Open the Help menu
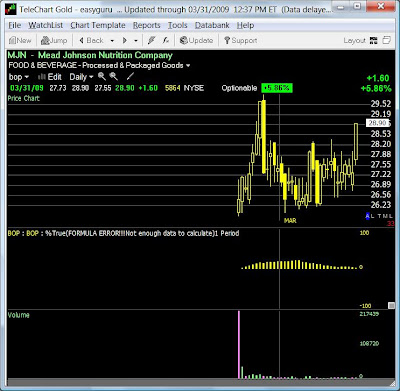The width and height of the screenshot is (400, 391). tap(245, 25)
